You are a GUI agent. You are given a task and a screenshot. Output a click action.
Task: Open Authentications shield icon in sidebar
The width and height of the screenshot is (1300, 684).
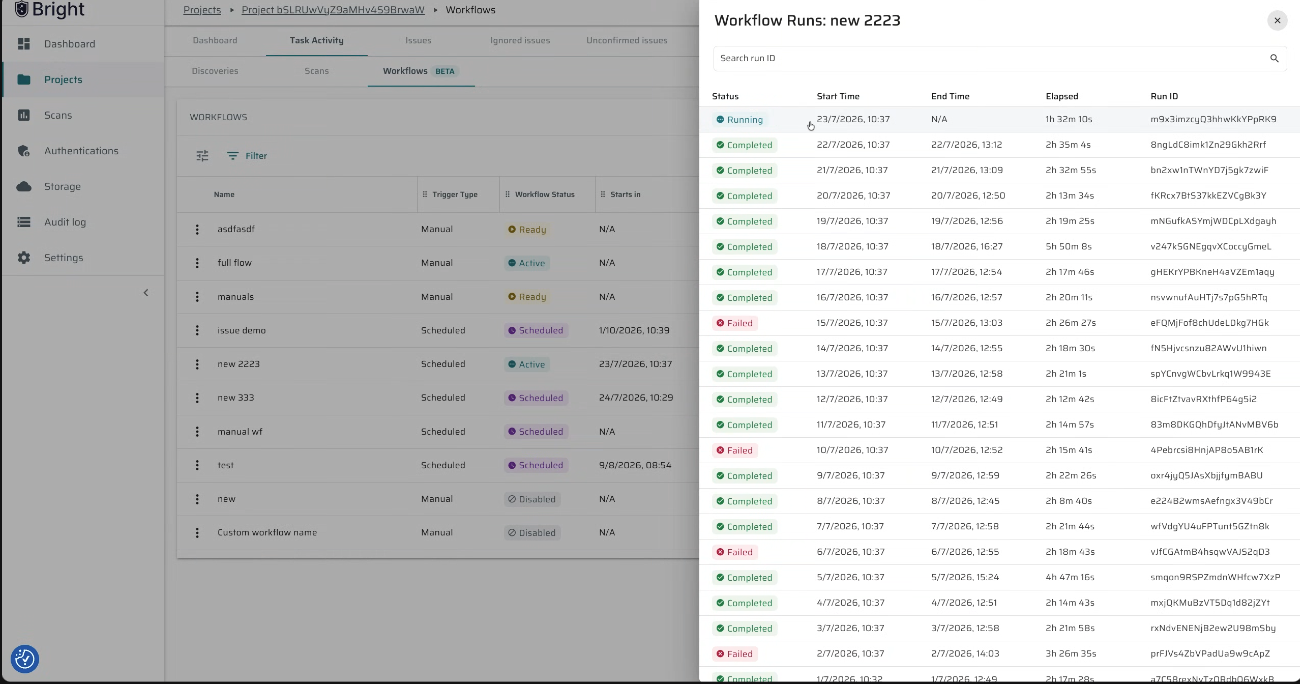(x=24, y=151)
